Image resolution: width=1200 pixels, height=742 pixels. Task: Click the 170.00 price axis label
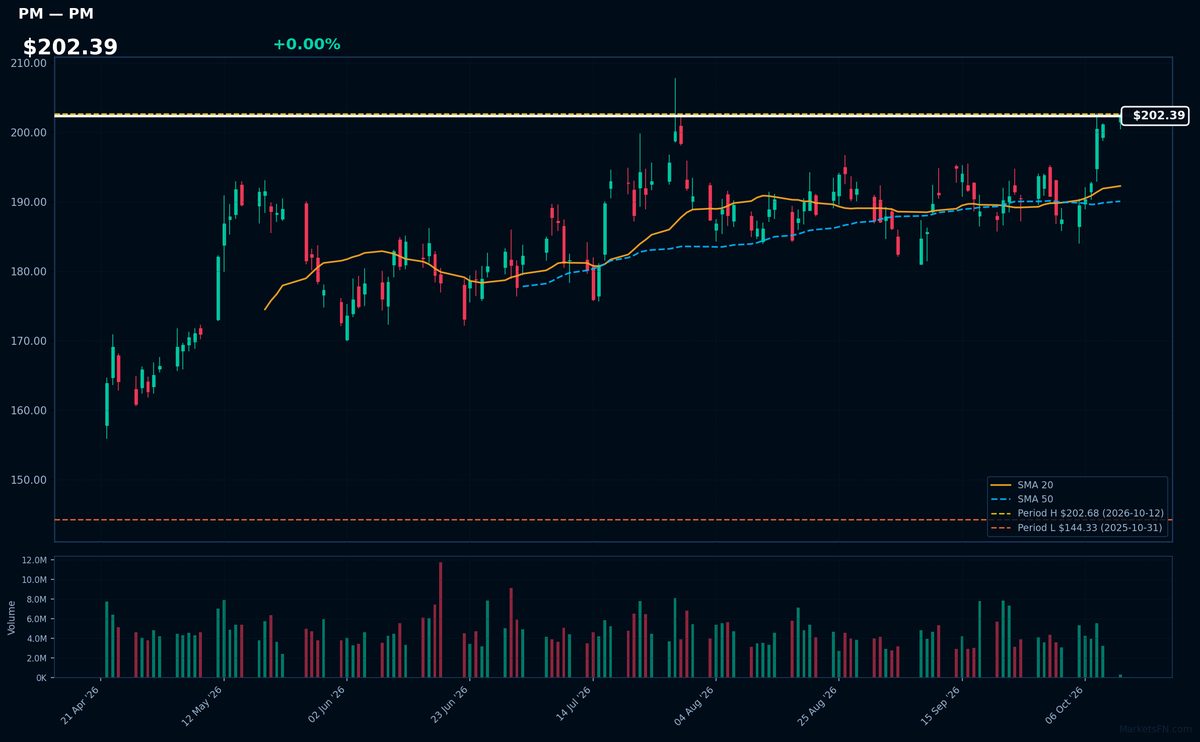tap(29, 341)
